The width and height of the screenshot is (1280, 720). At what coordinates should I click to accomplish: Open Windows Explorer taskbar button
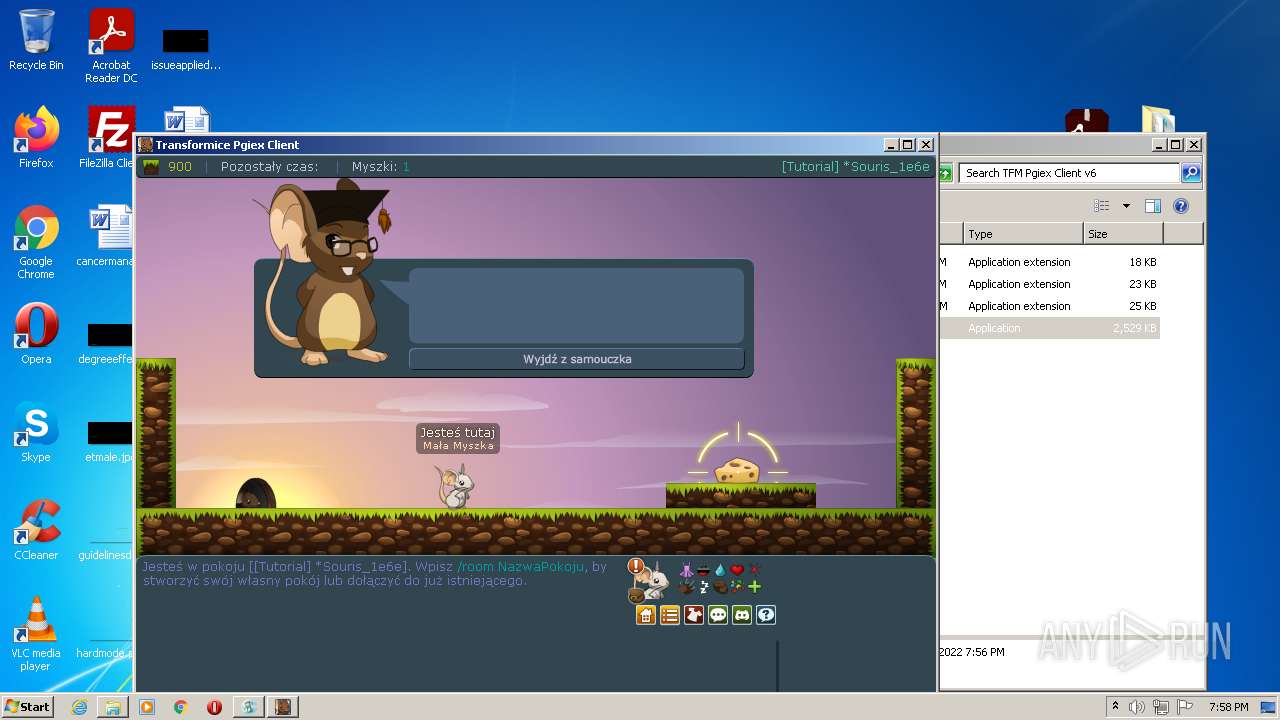coord(112,707)
